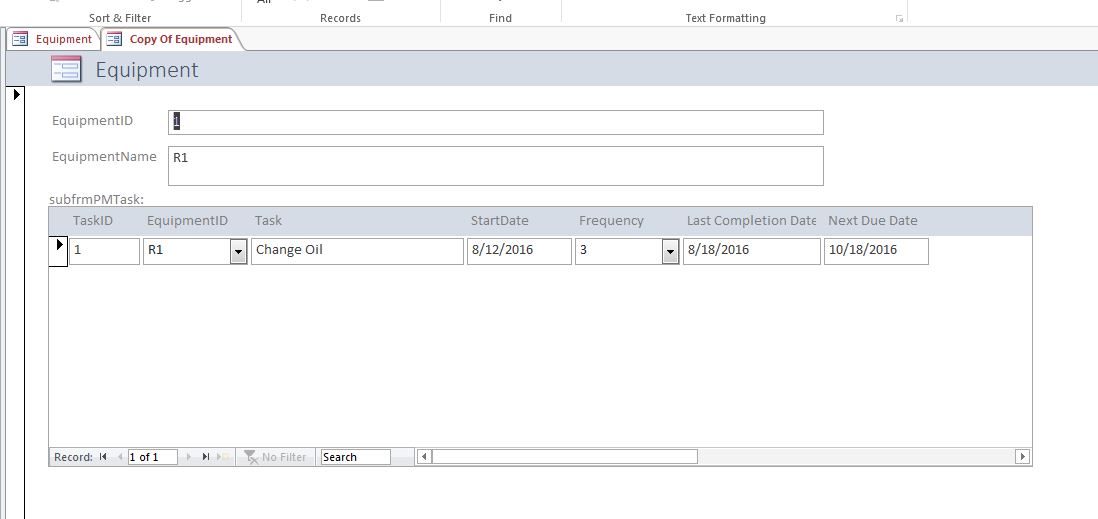Click the Task column header label
Image resolution: width=1098 pixels, height=519 pixels.
coord(268,221)
